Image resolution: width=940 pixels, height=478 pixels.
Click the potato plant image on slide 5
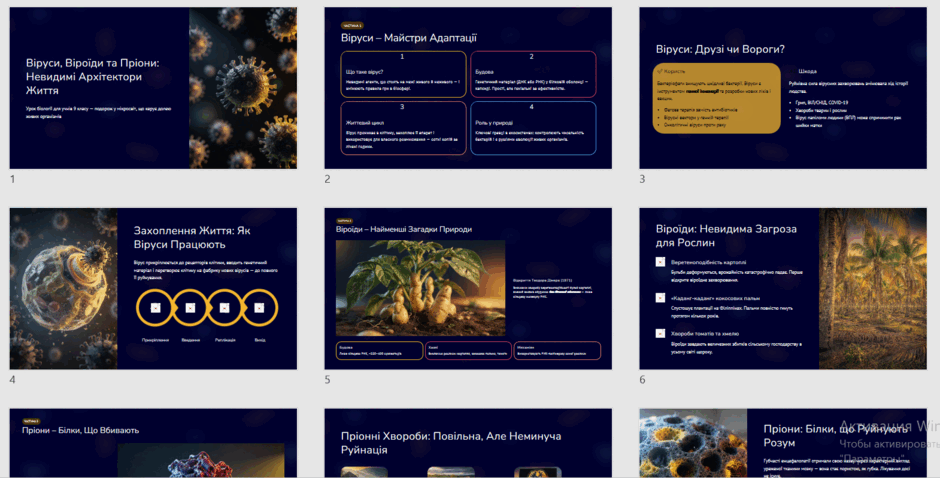click(420, 288)
